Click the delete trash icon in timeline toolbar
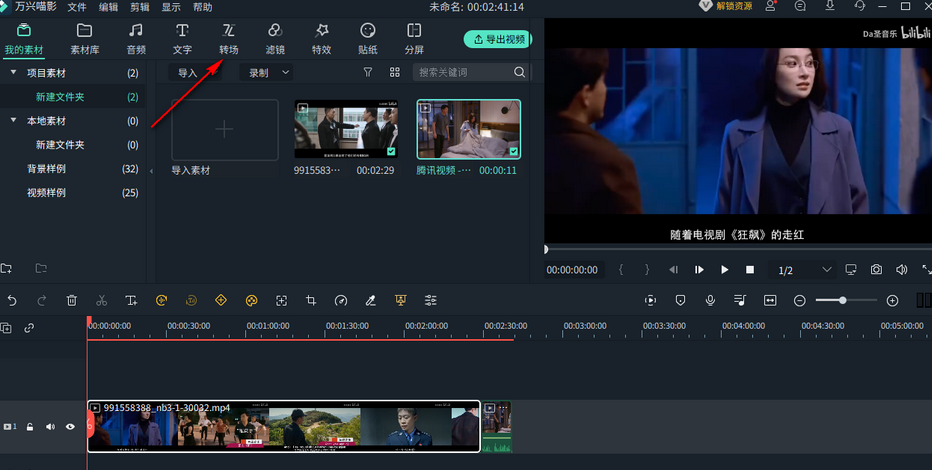This screenshot has width=932, height=470. (72, 300)
